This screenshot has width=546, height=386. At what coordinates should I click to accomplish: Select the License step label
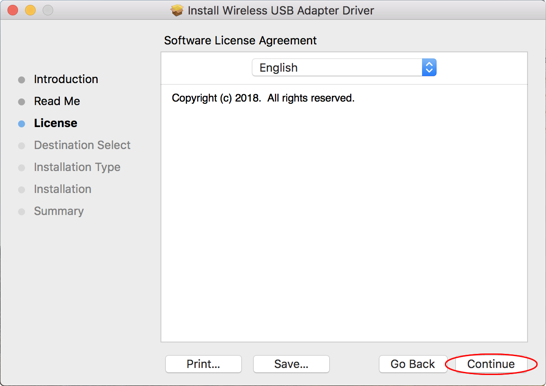pos(55,123)
